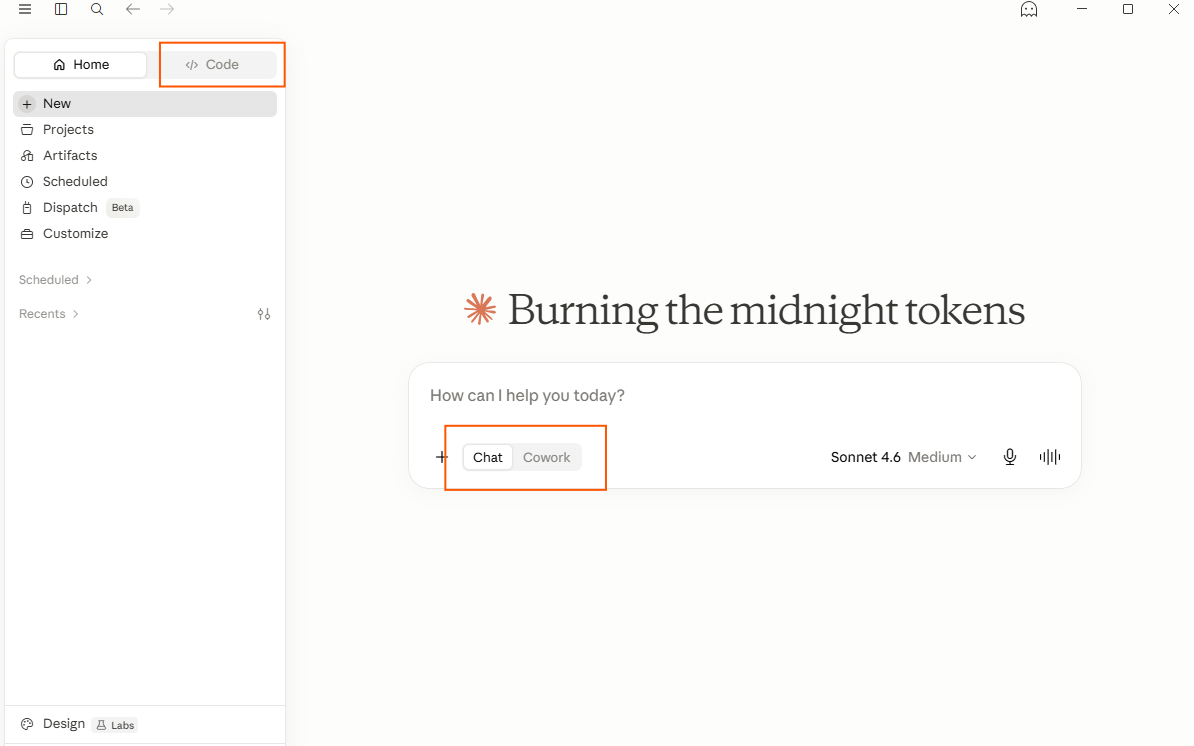Go back with the left arrow

[x=132, y=9]
